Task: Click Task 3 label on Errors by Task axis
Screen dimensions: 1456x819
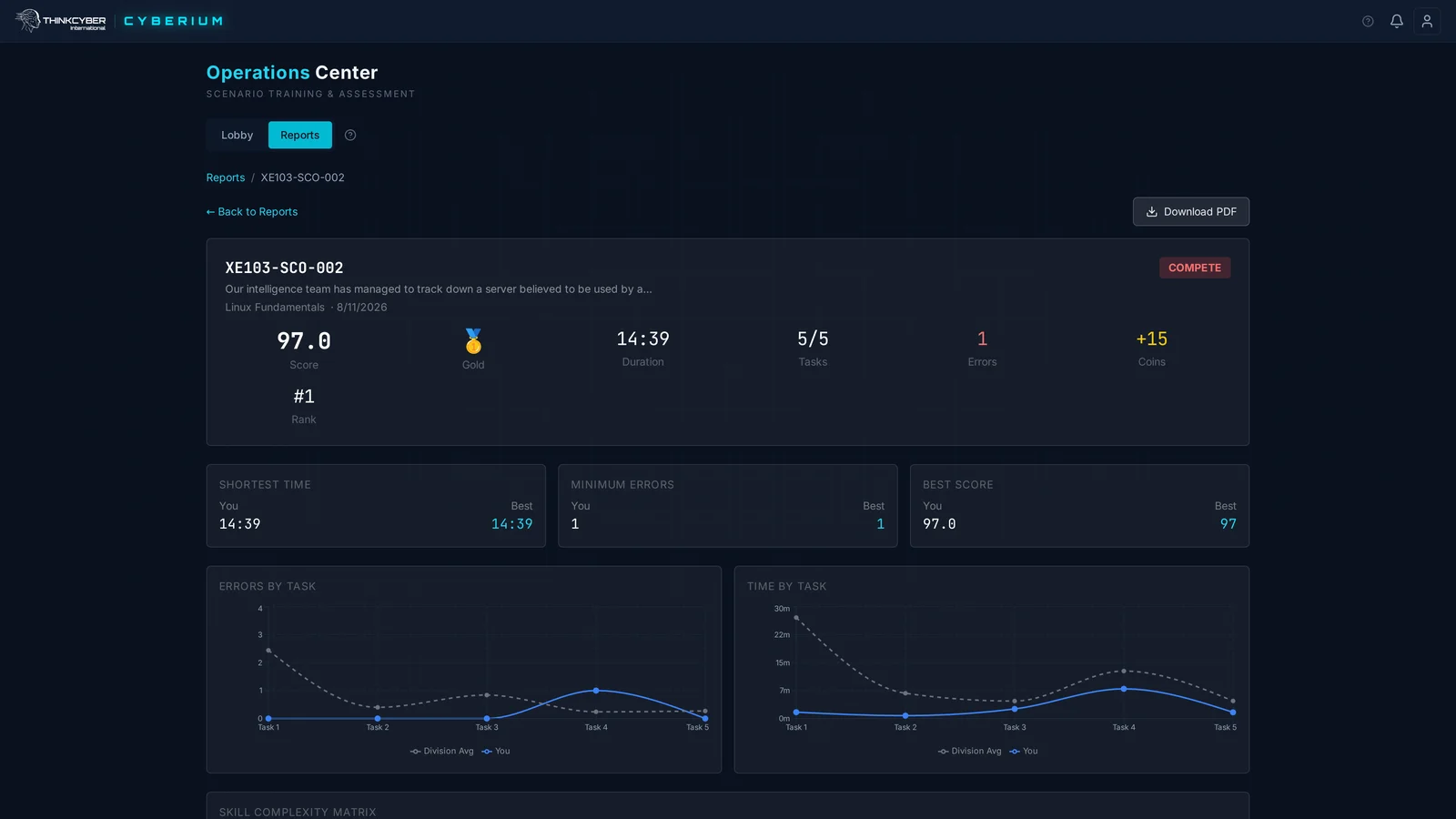Action: pyautogui.click(x=487, y=727)
